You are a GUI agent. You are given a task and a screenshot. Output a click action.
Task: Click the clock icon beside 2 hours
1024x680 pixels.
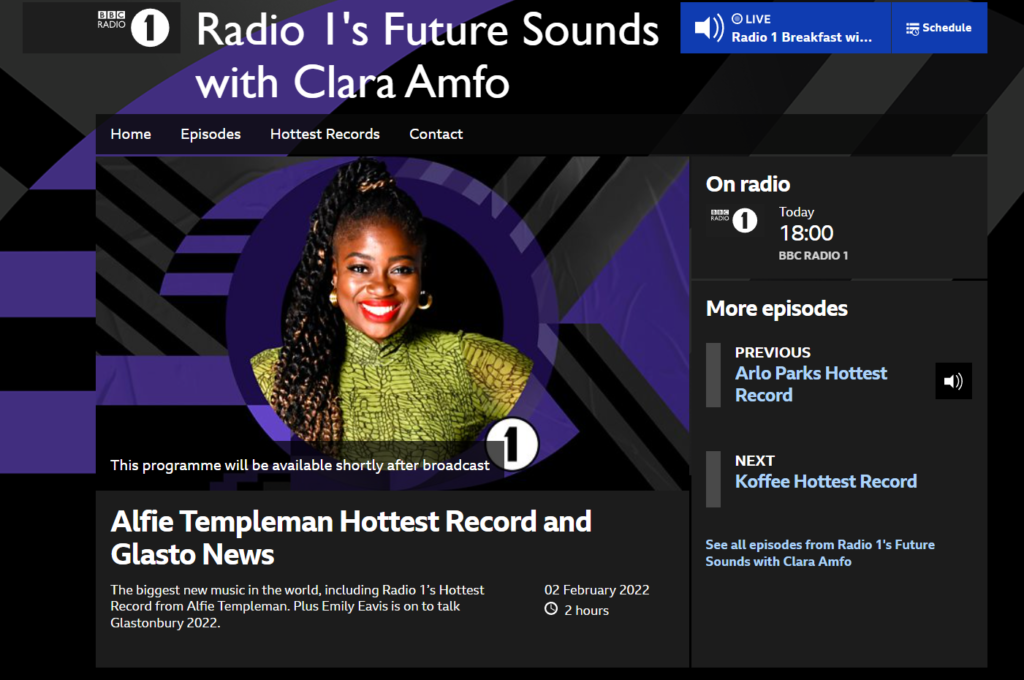(551, 609)
